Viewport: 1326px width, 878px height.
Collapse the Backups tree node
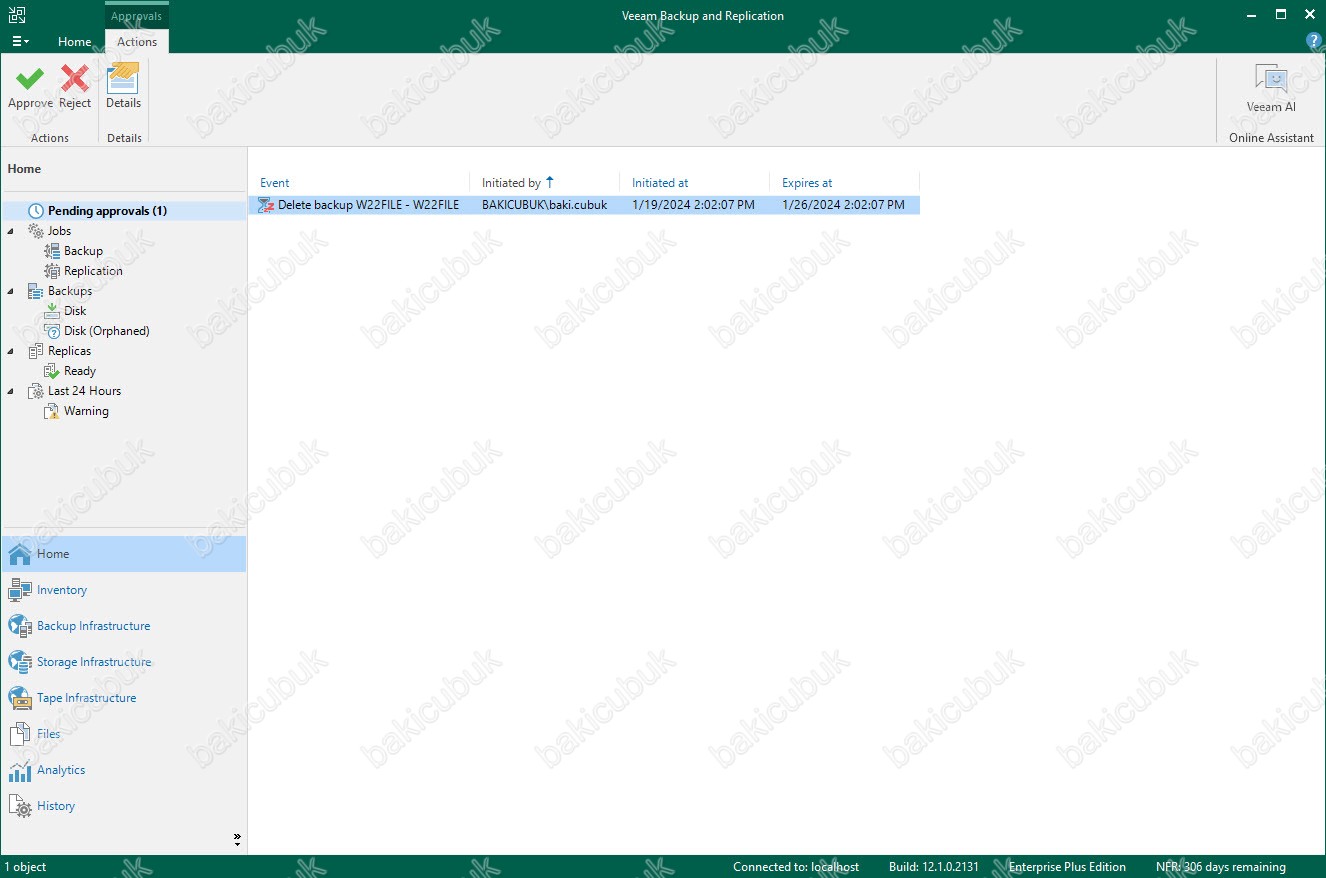(x=11, y=291)
